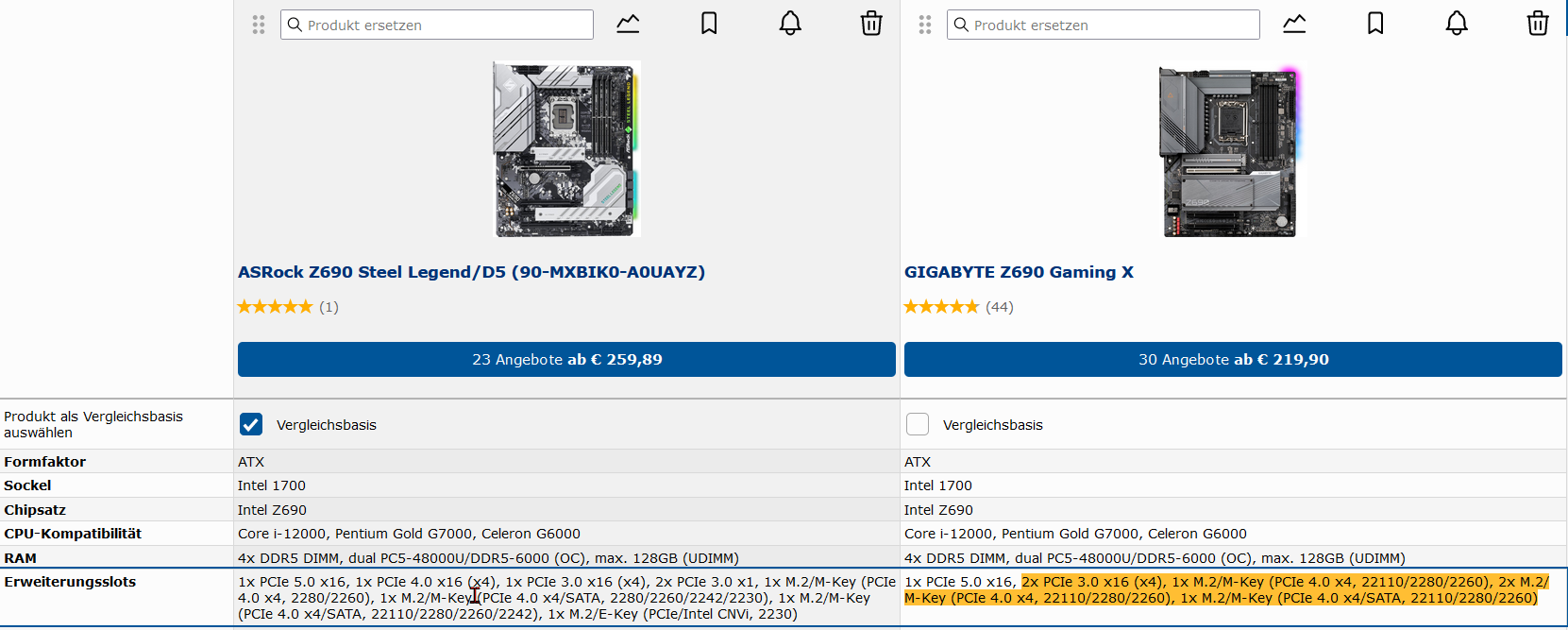This screenshot has height=630, width=1568.
Task: Delete GIGABYTE Z690 from comparison via trash
Action: [1538, 24]
